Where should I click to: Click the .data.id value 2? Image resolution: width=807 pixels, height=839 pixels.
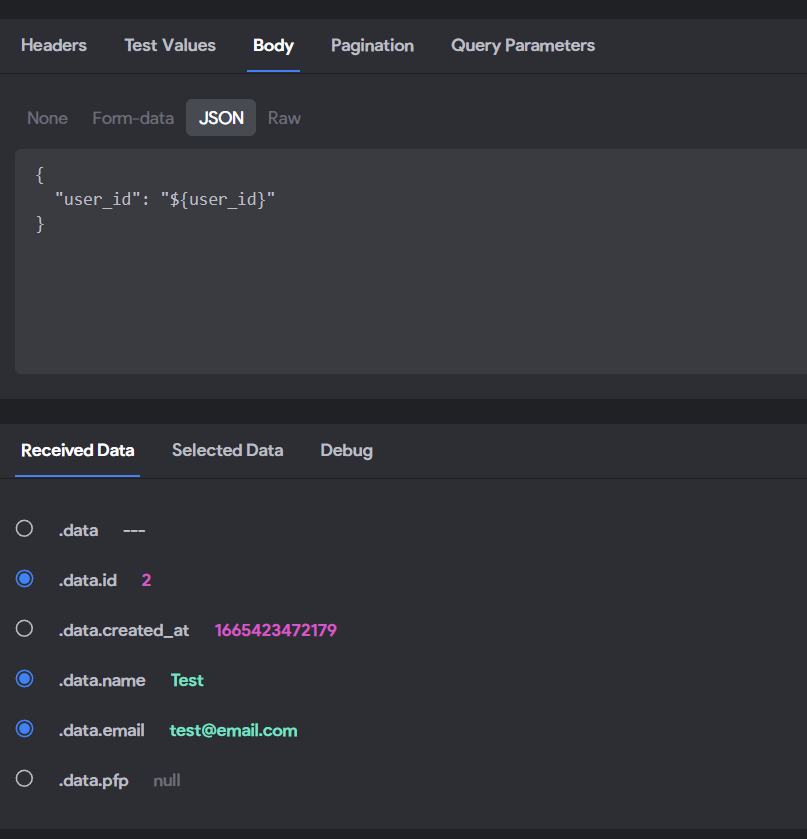pos(146,580)
